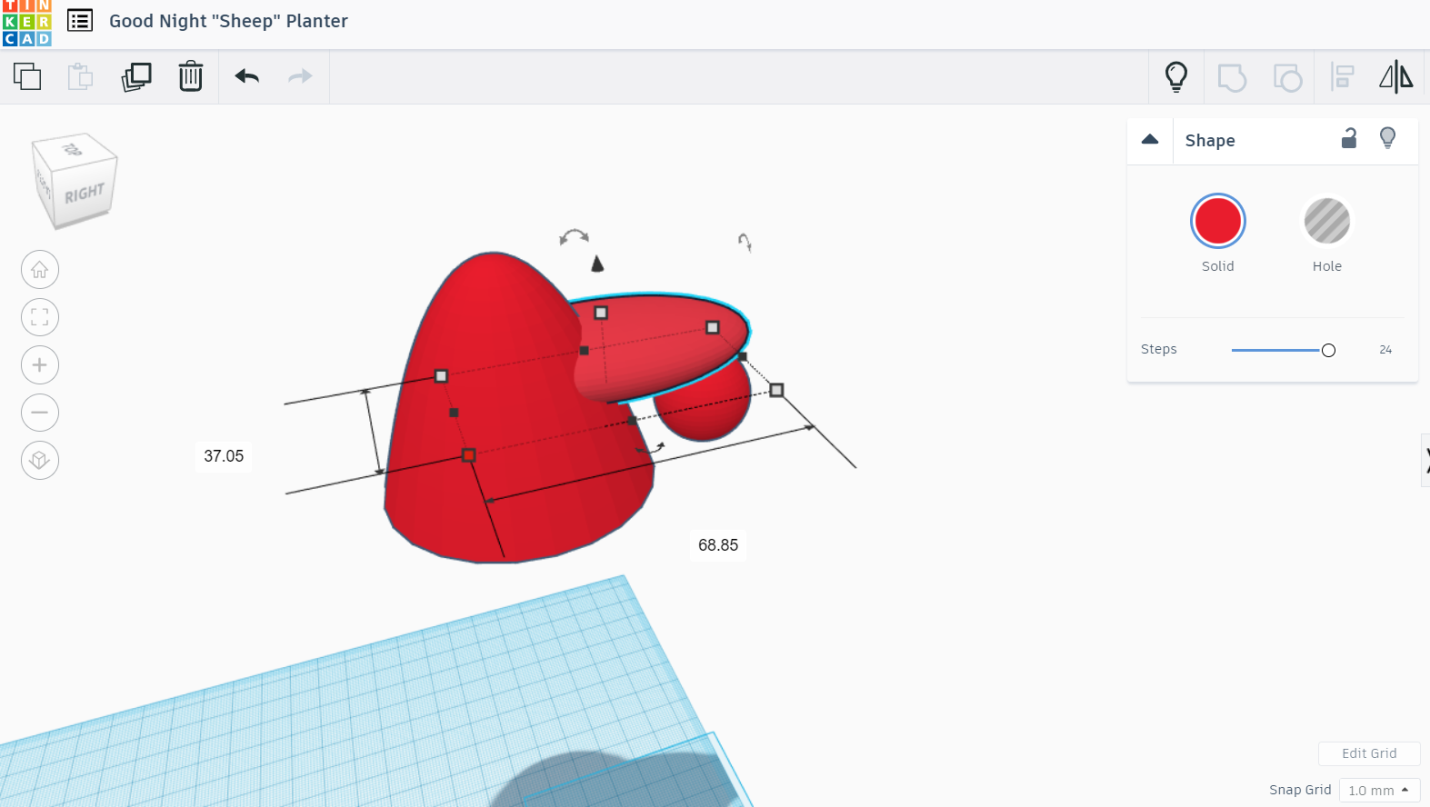The width and height of the screenshot is (1430, 807).
Task: Show all hidden shapes via lightbulb
Action: (x=1176, y=76)
